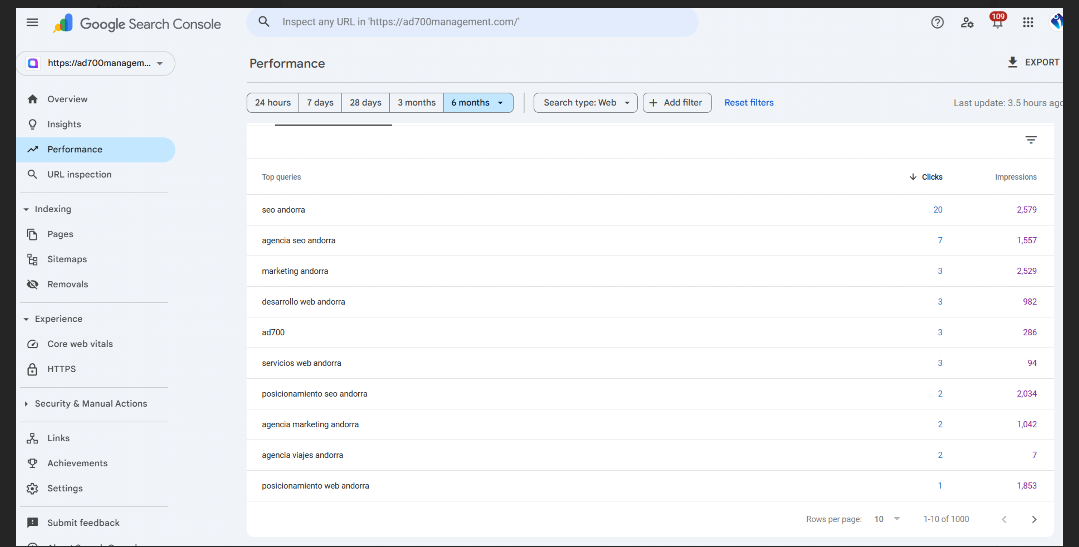
Task: Open the 6 months date dropdown
Action: tap(478, 103)
